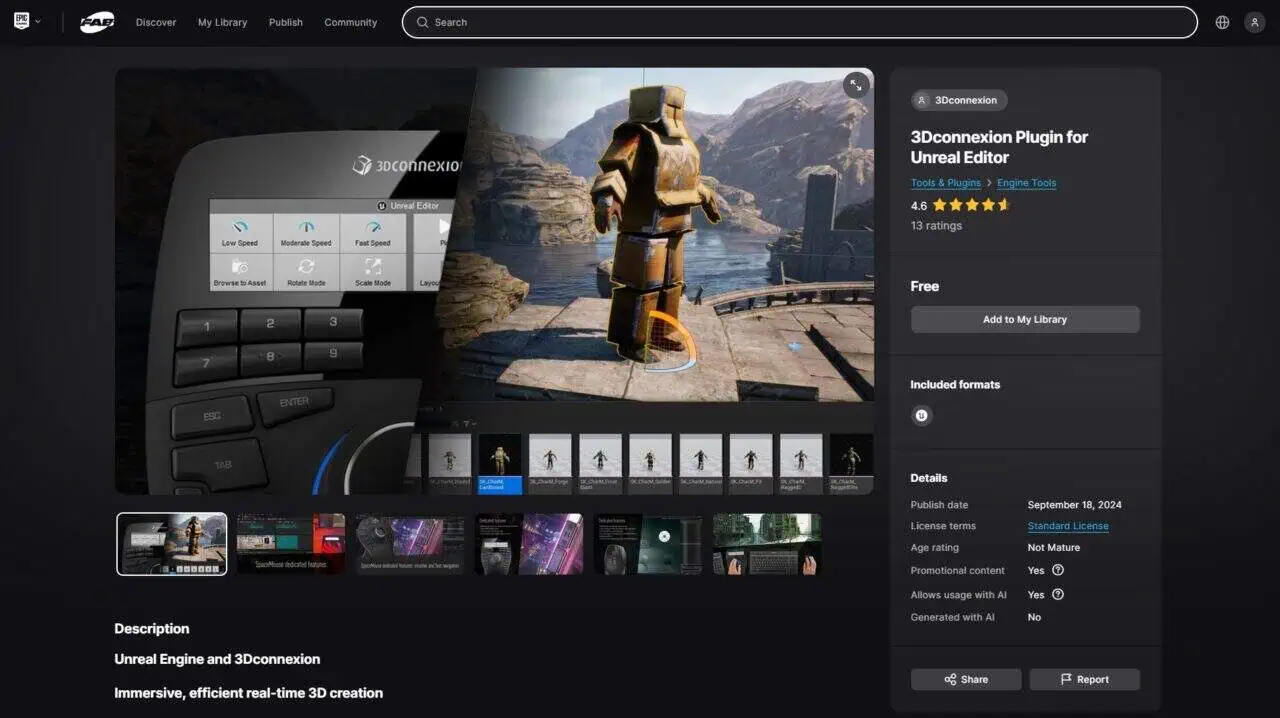Click the 4.6 rating score
This screenshot has width=1280, height=718.
tap(919, 206)
